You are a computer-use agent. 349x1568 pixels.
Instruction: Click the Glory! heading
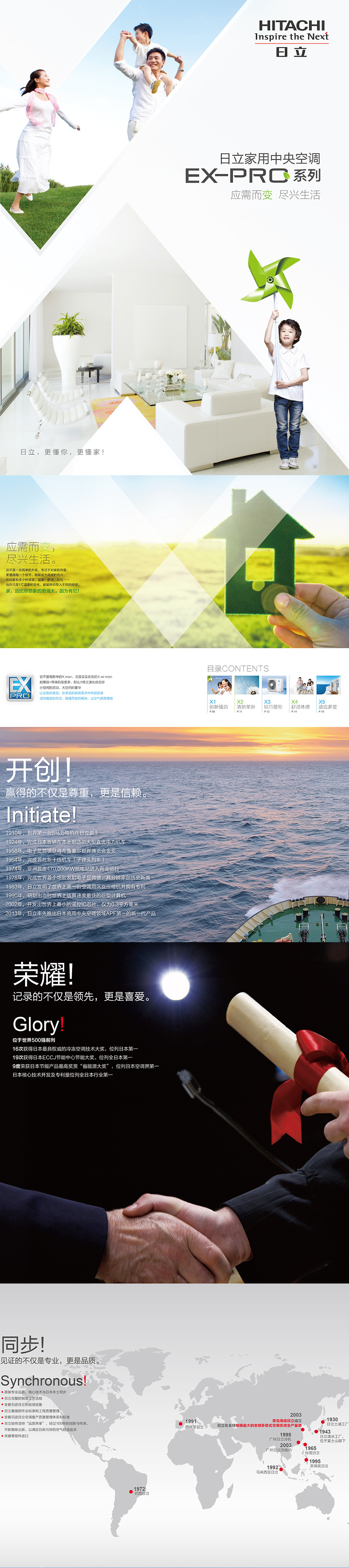pyautogui.click(x=38, y=1025)
